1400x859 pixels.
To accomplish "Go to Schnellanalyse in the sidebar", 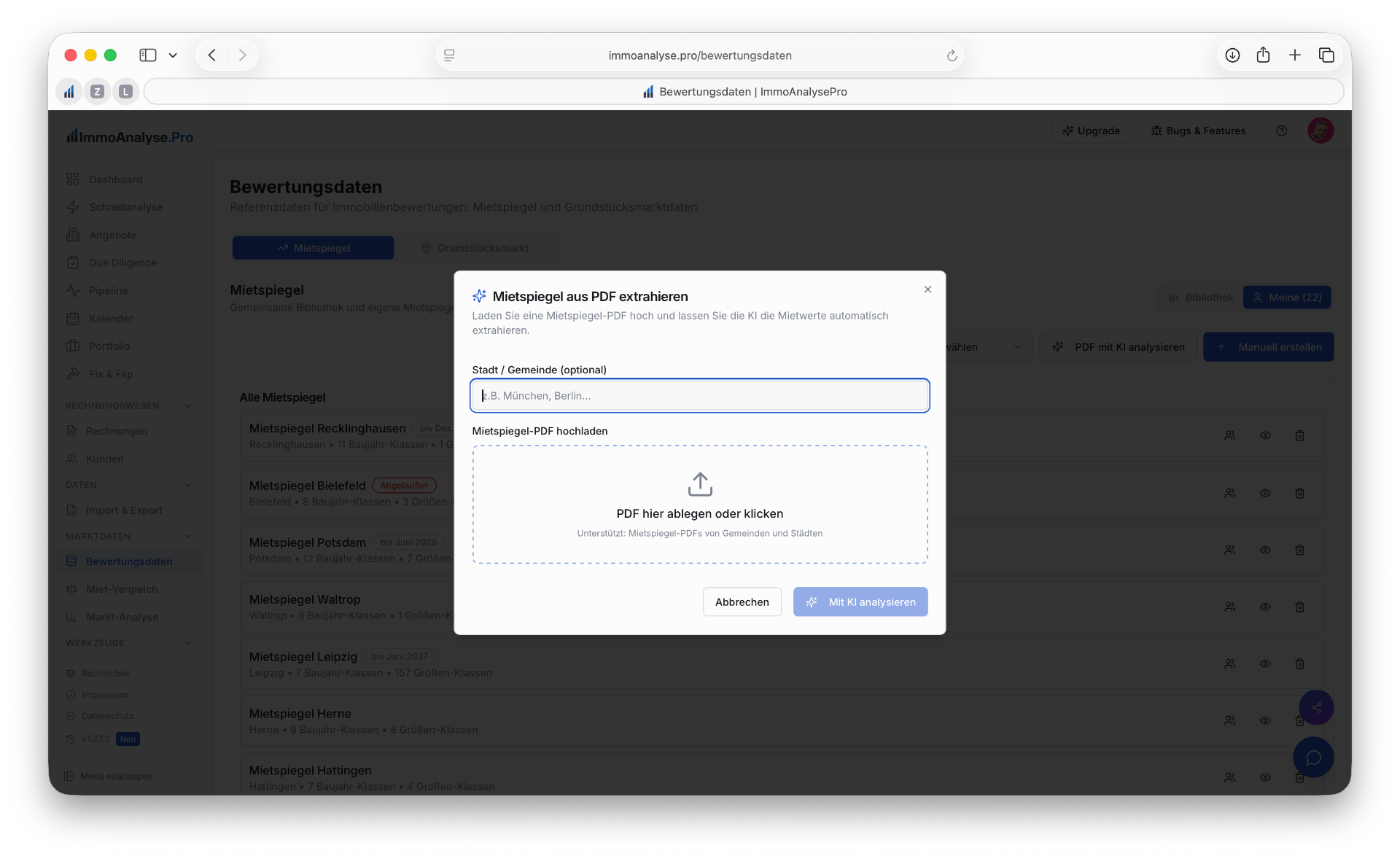I will pyautogui.click(x=125, y=207).
